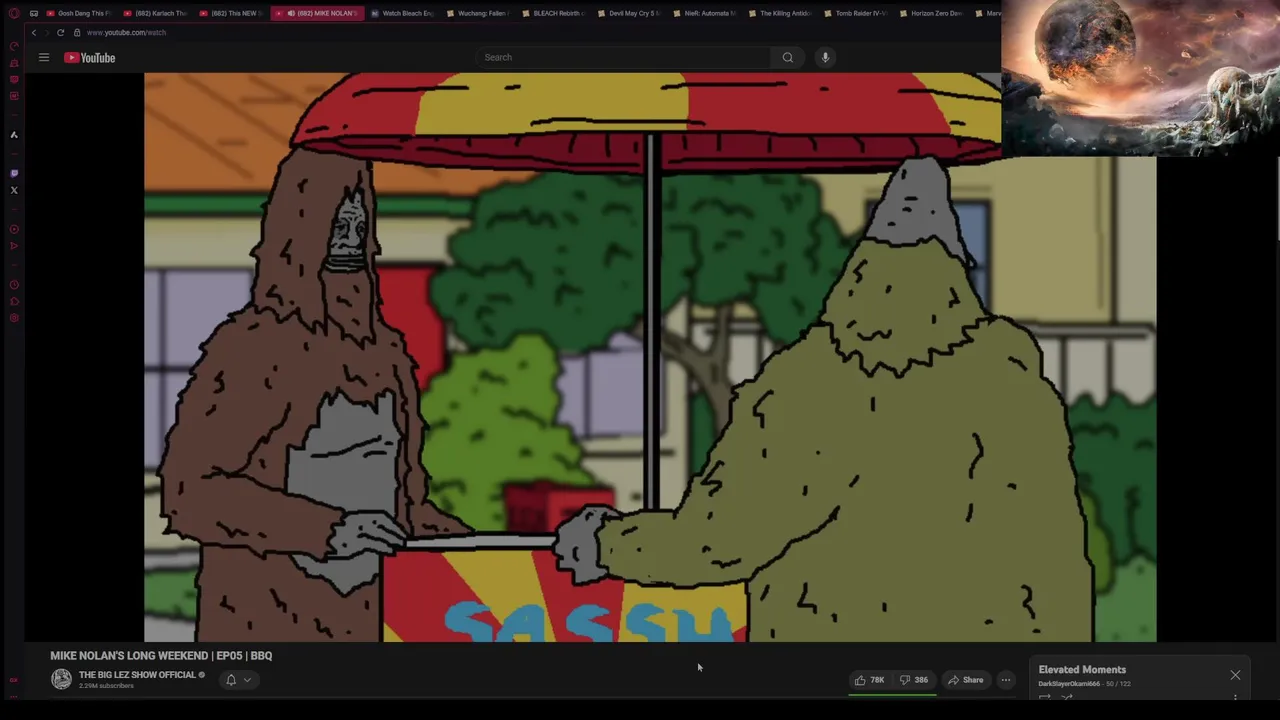
Task: Switch to the 'Watch Bleach' tab
Action: click(402, 13)
